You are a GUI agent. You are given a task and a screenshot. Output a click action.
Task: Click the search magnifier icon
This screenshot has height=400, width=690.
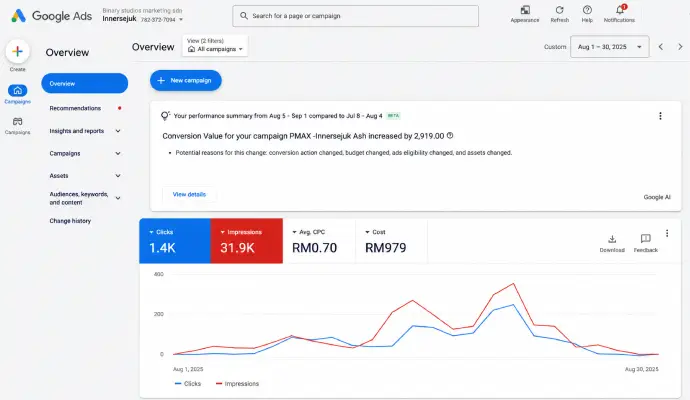click(x=244, y=16)
